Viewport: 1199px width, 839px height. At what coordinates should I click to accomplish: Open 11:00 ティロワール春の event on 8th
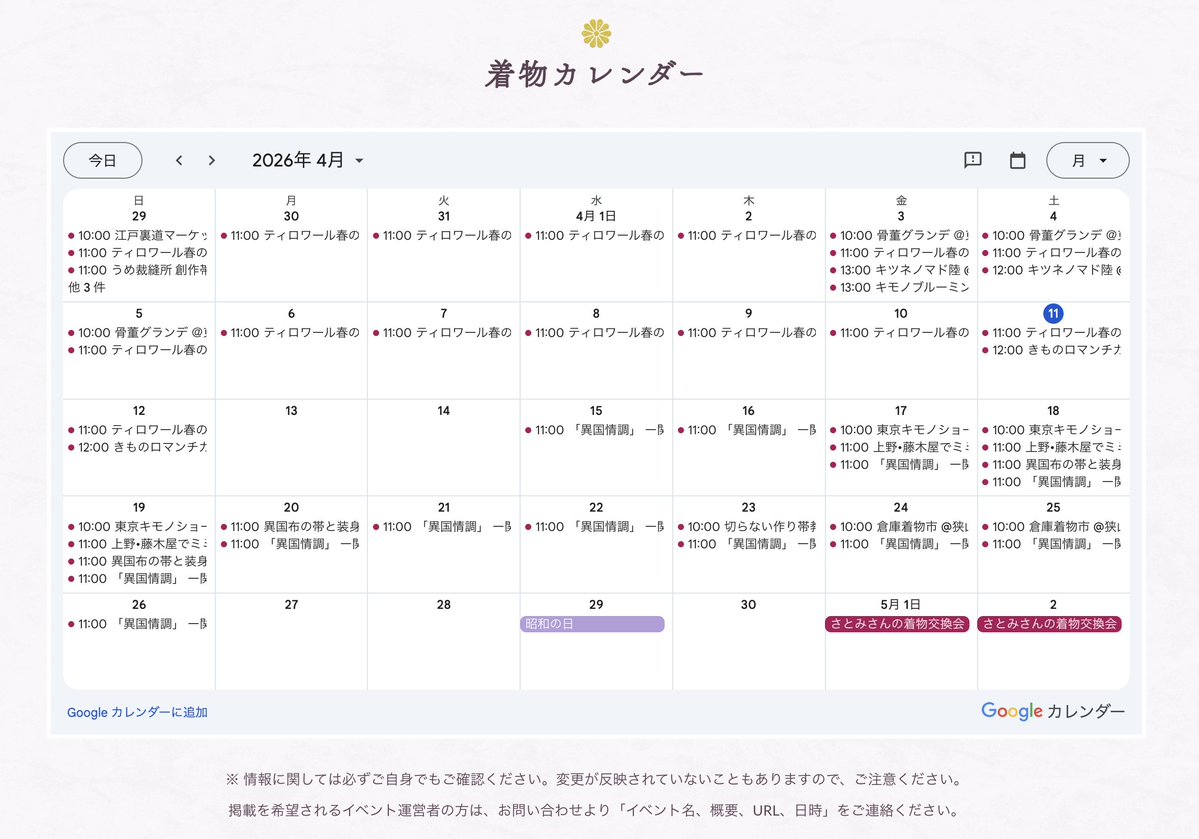[x=595, y=333]
